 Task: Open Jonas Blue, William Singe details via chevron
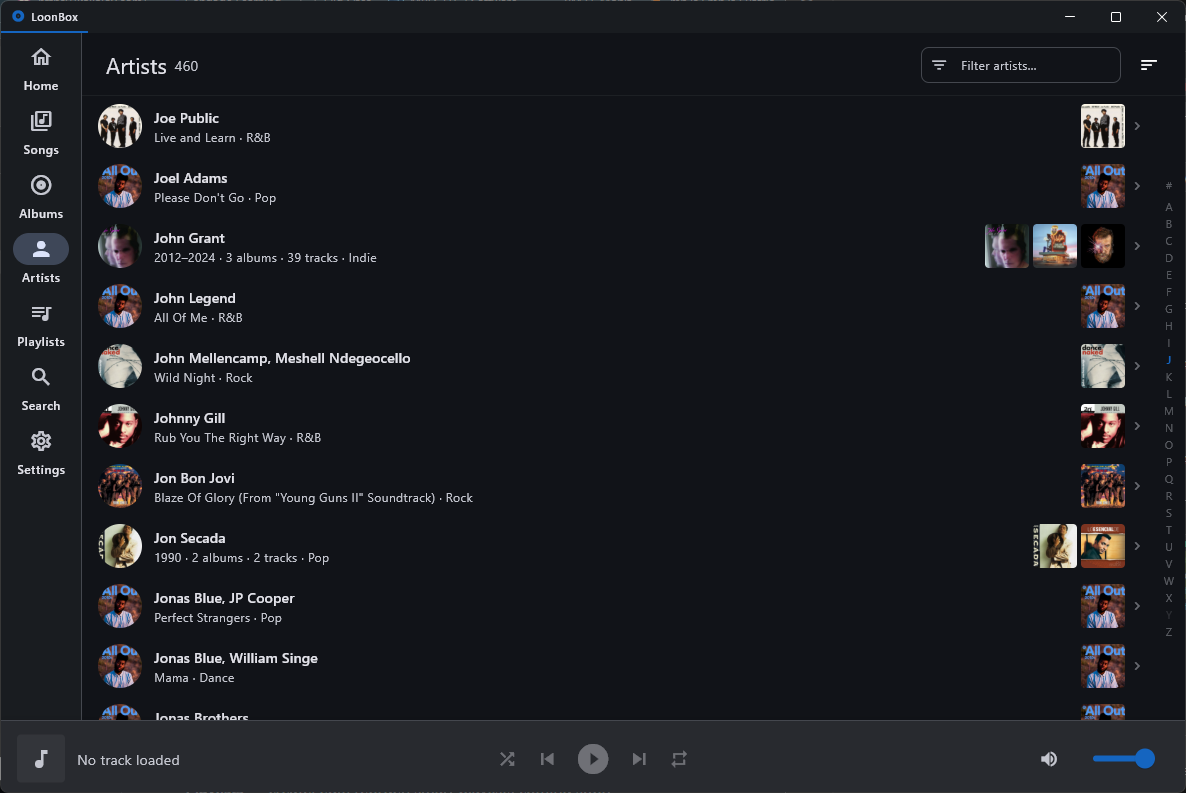pyautogui.click(x=1136, y=665)
